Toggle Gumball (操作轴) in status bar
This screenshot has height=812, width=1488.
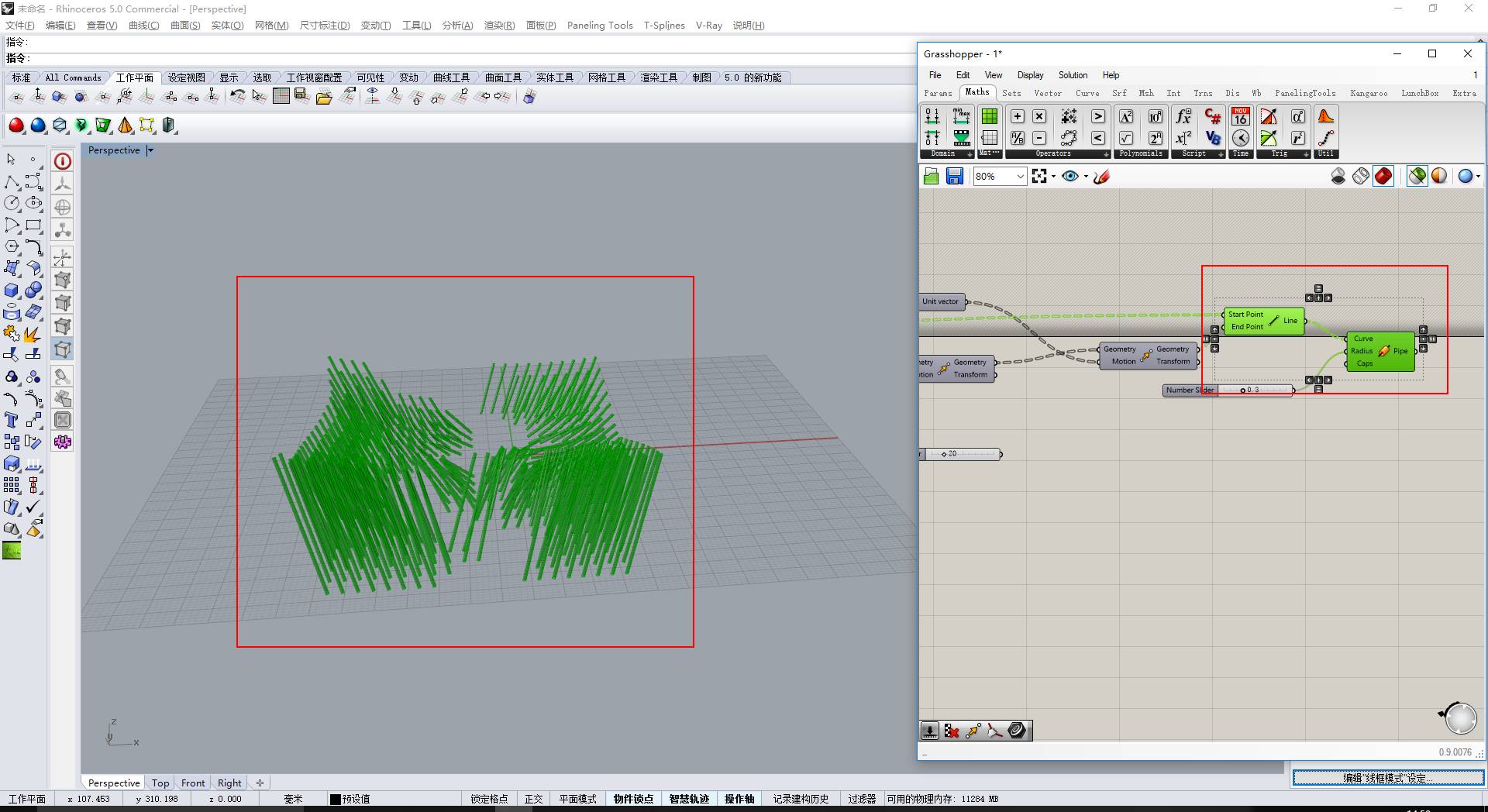pos(739,799)
